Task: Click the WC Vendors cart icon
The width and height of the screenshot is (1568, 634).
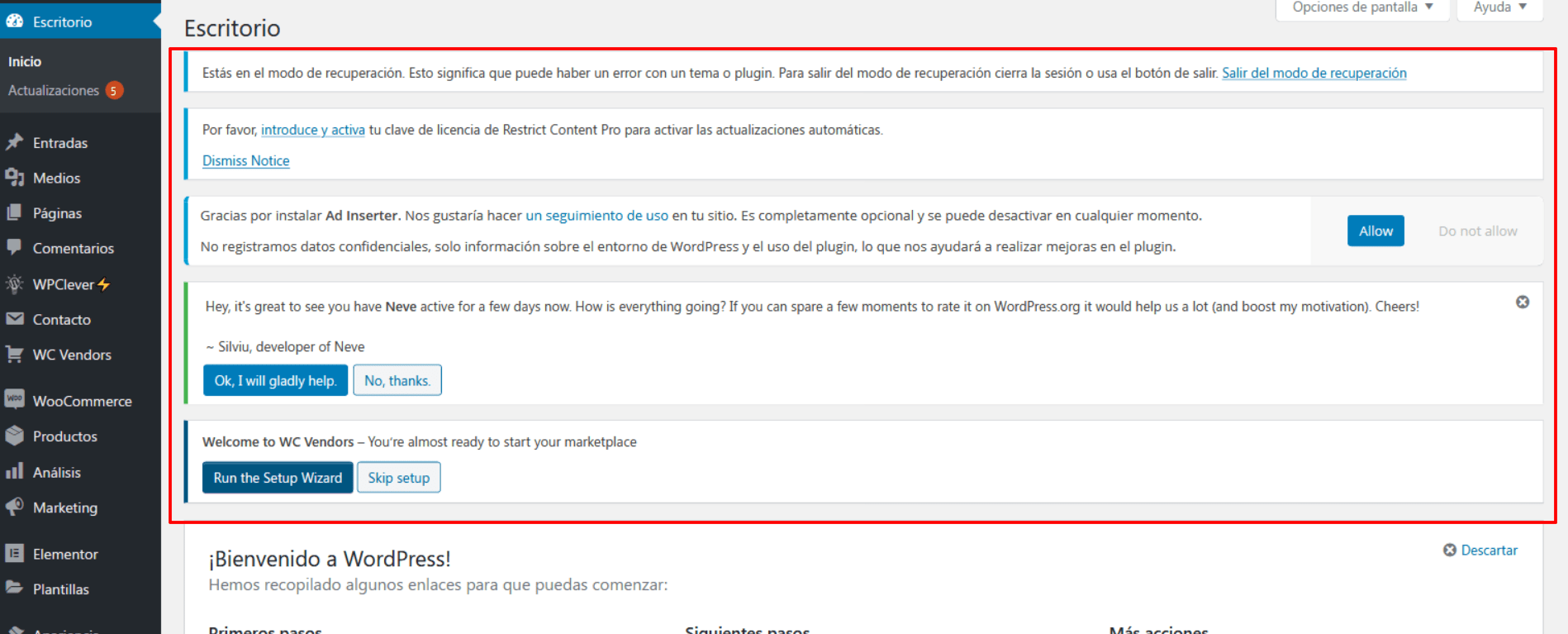Action: [x=15, y=354]
